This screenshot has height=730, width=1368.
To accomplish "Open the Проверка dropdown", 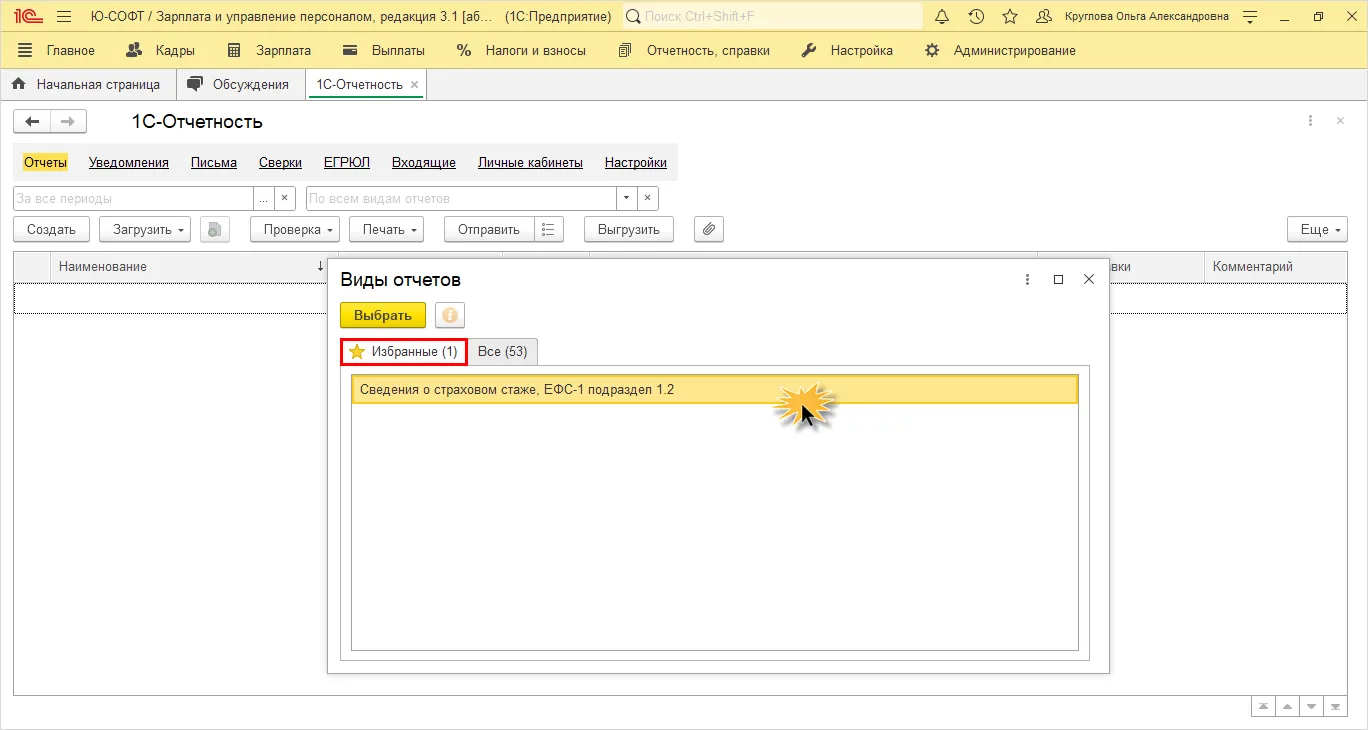I will tap(295, 229).
